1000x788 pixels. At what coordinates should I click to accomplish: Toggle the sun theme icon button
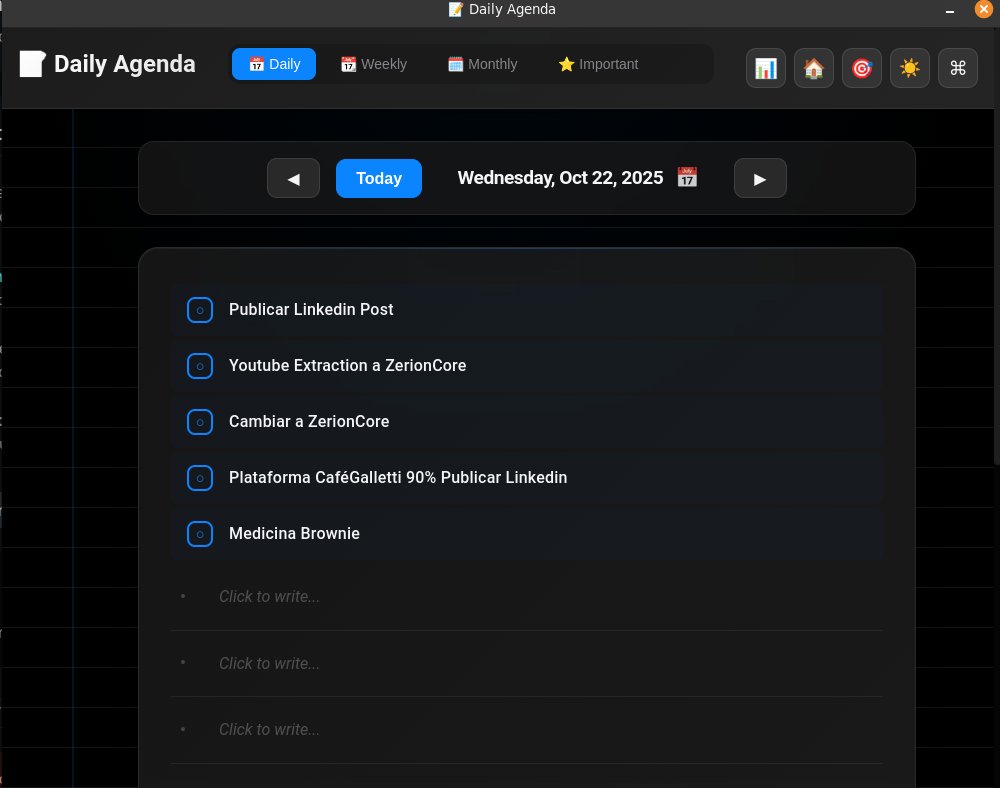coord(909,68)
